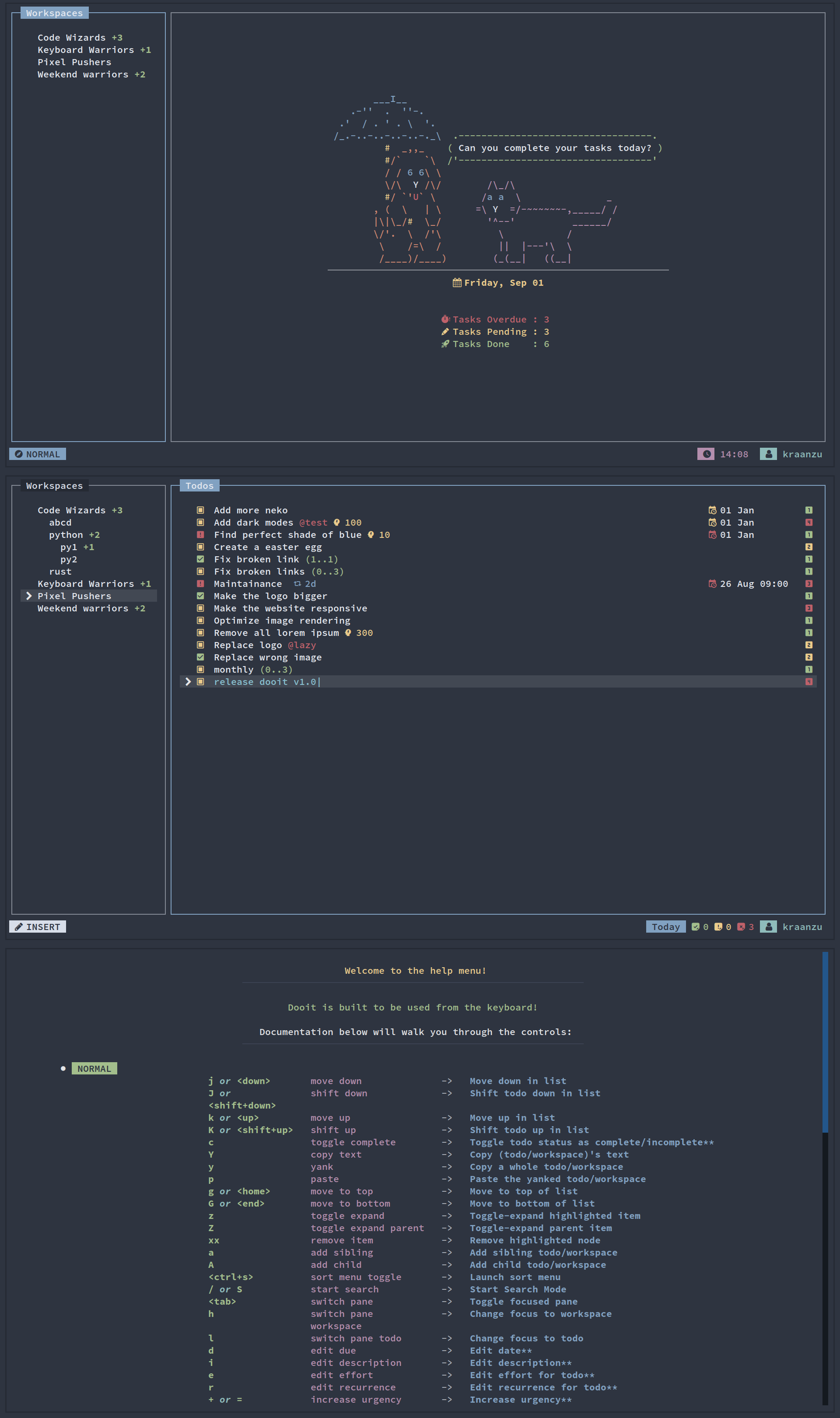Click the recurrence icon beside 2d on Maintainance
This screenshot has width=840, height=1418.
(297, 584)
